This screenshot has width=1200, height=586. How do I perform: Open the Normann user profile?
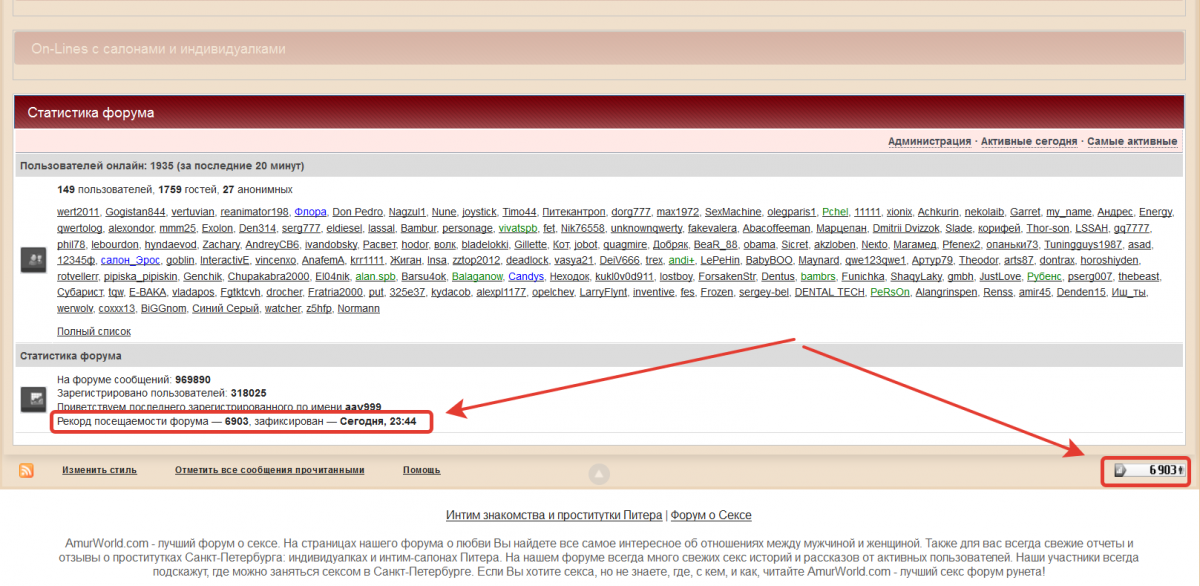click(359, 309)
